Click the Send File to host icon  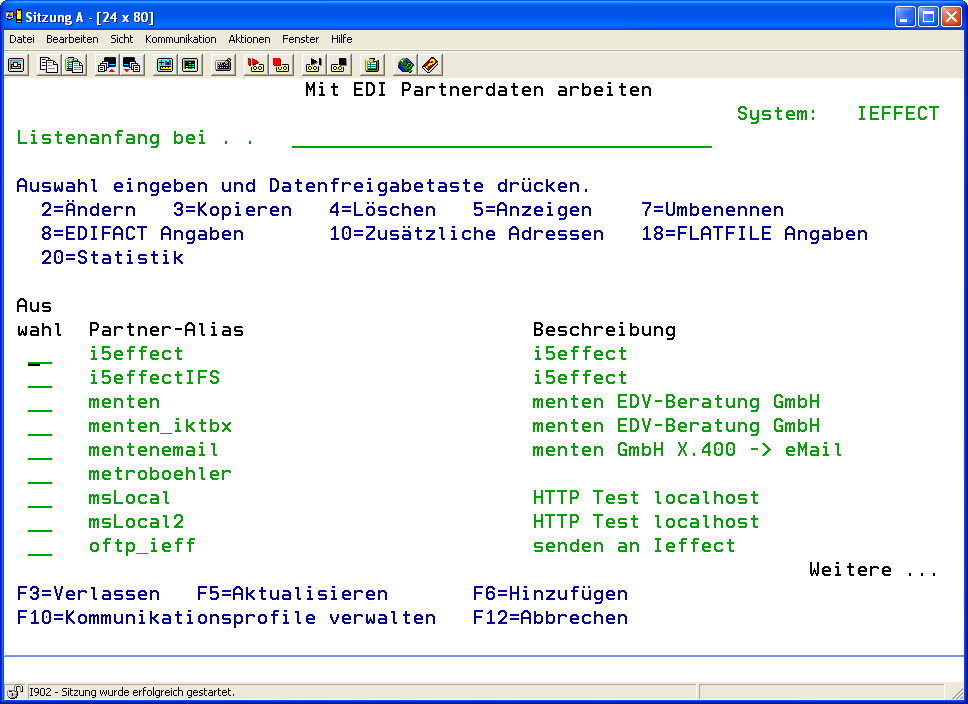click(x=107, y=65)
